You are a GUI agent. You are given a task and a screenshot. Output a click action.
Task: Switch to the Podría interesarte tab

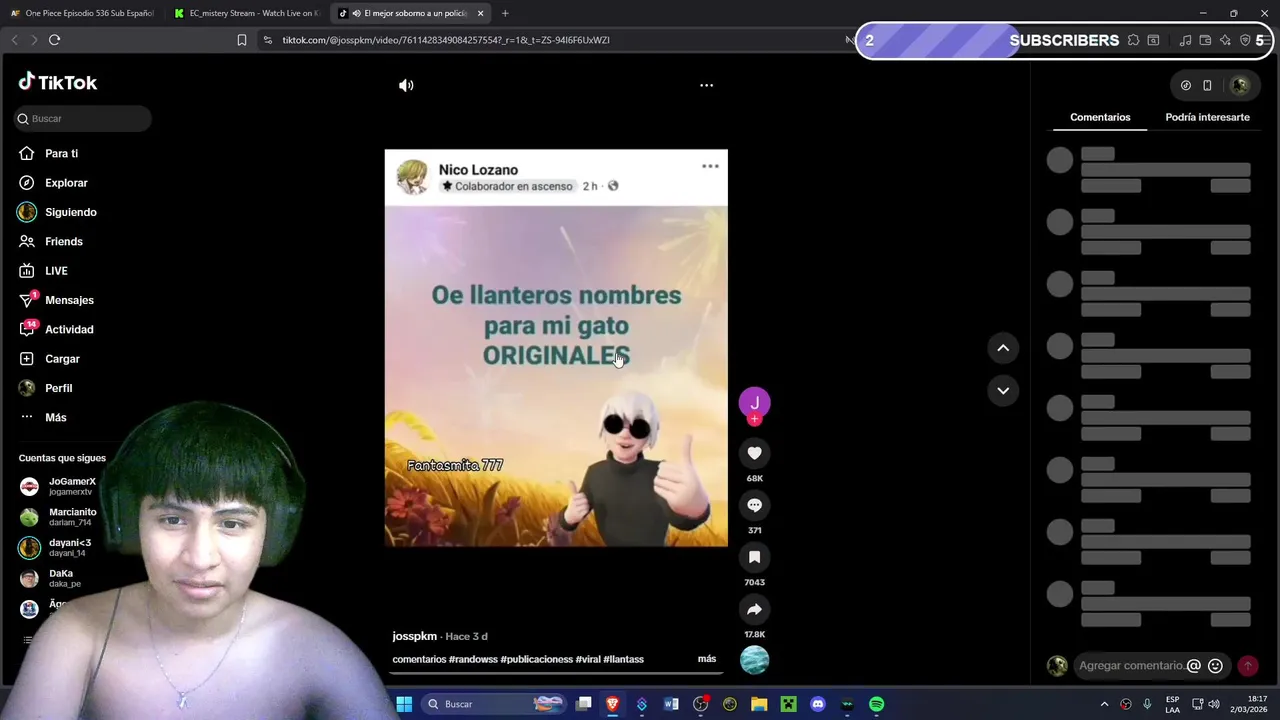pyautogui.click(x=1207, y=117)
